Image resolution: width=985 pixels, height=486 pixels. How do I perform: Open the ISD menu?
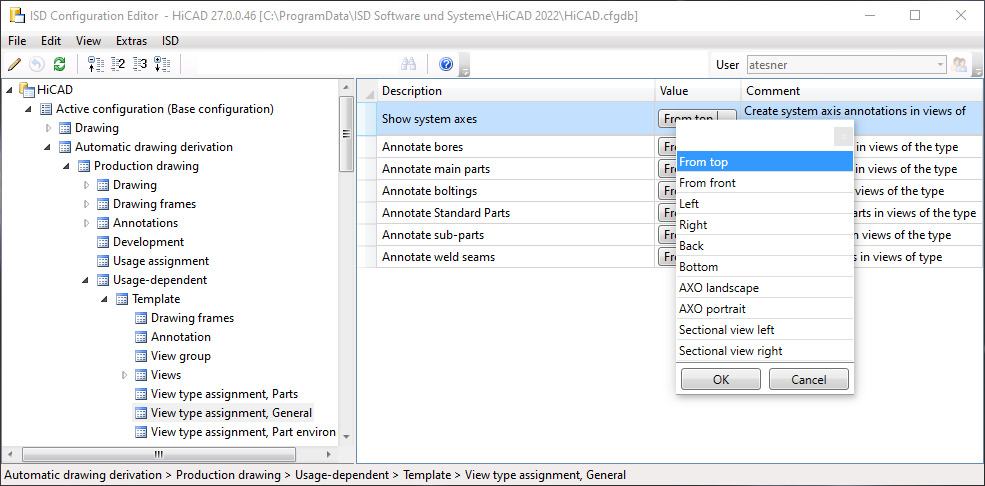[170, 41]
